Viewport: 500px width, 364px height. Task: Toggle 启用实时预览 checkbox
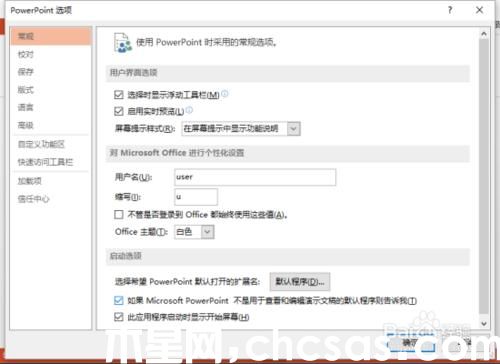click(119, 111)
